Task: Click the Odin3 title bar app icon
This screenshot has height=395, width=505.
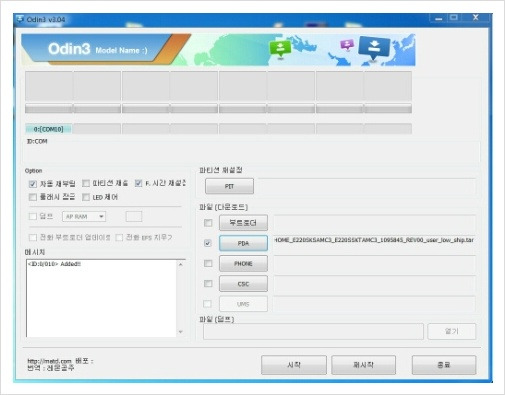Action: click(x=21, y=19)
